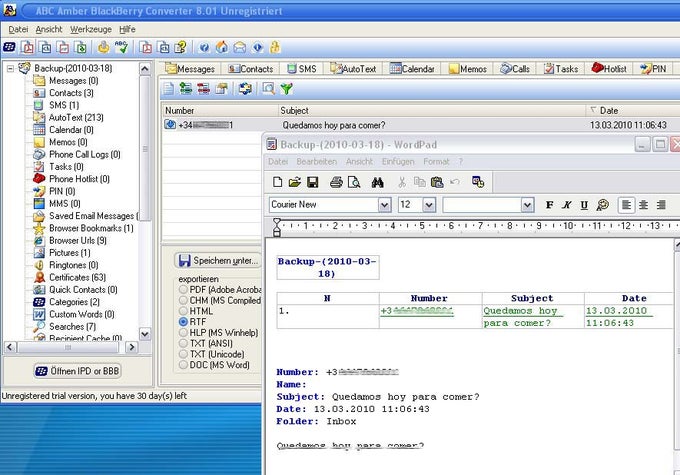The width and height of the screenshot is (680, 475).
Task: Click the tree panel horizontal scrollbar thumb
Action: point(68,347)
